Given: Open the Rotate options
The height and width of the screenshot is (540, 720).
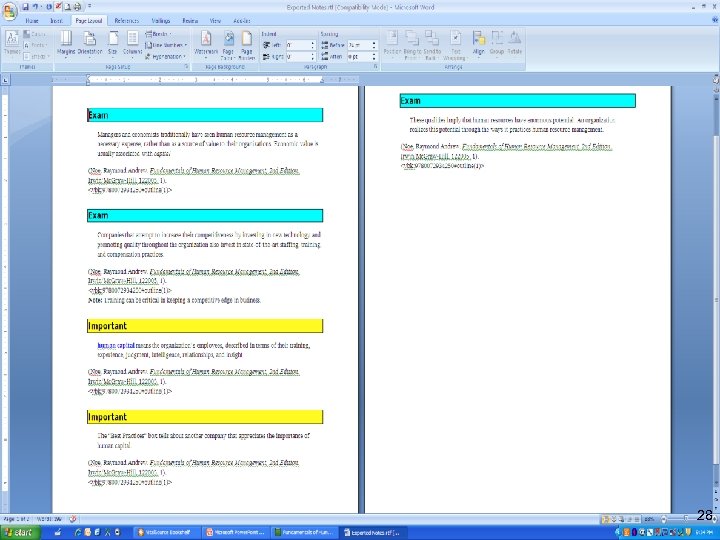Looking at the screenshot, I should pyautogui.click(x=515, y=45).
